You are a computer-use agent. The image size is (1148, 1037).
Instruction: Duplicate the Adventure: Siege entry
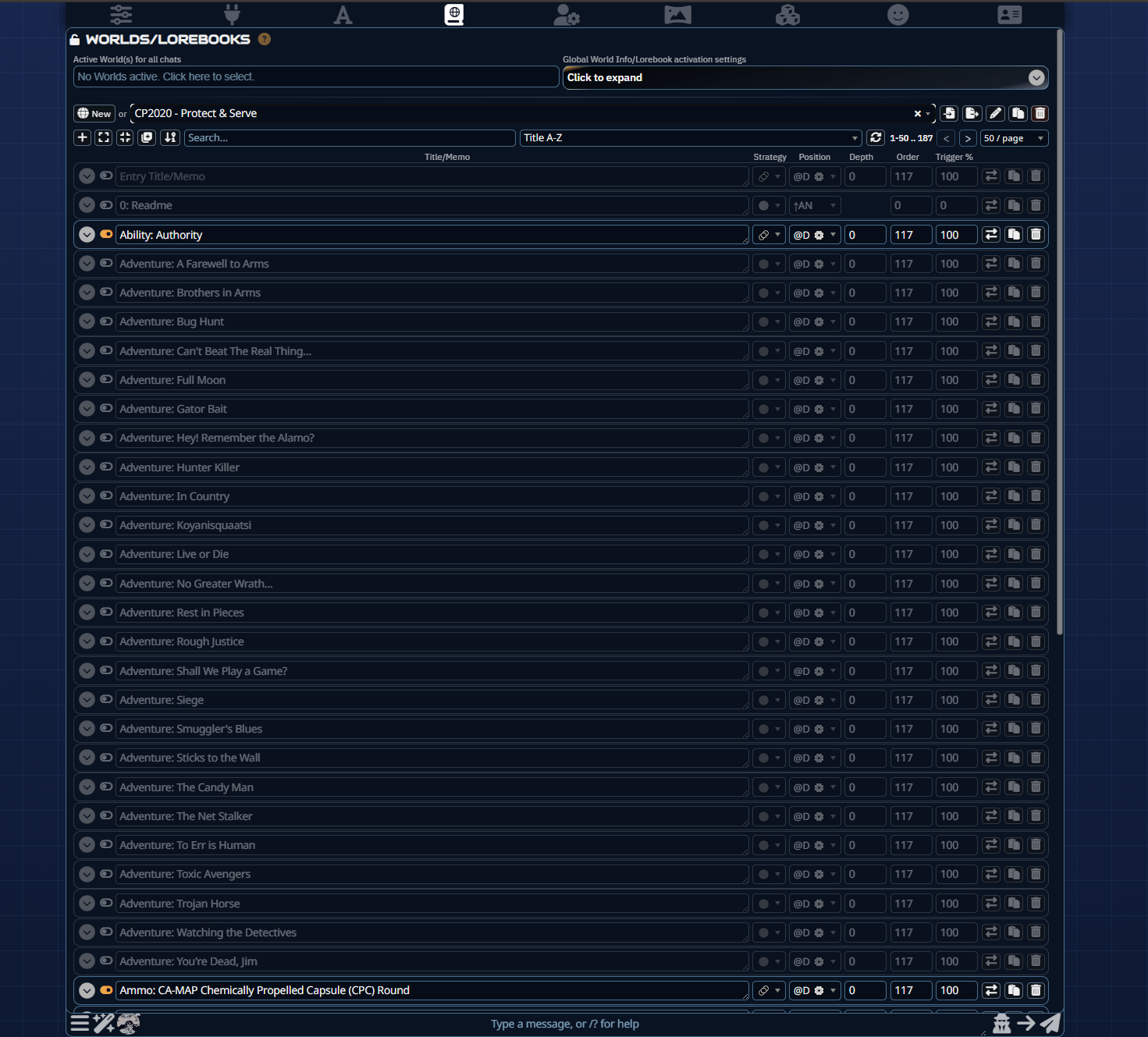pyautogui.click(x=1014, y=700)
